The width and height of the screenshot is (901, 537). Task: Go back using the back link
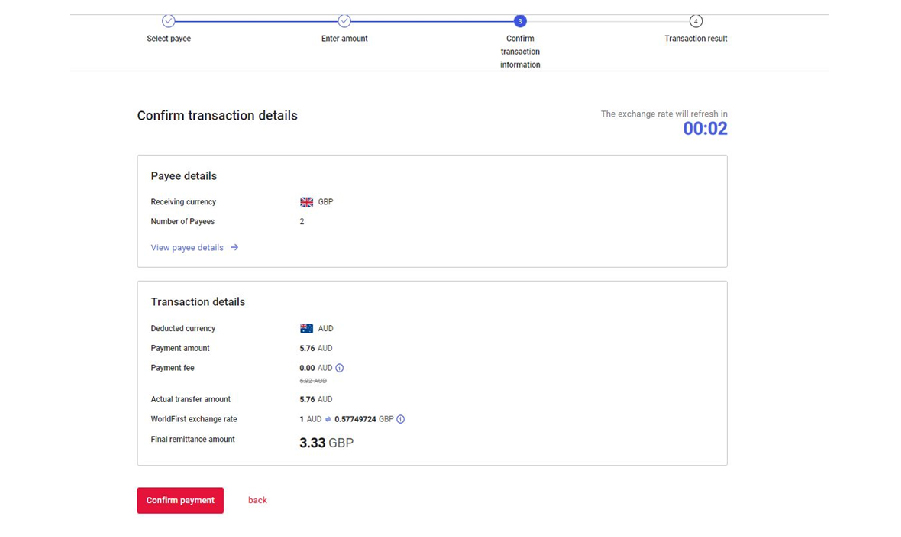coord(257,500)
